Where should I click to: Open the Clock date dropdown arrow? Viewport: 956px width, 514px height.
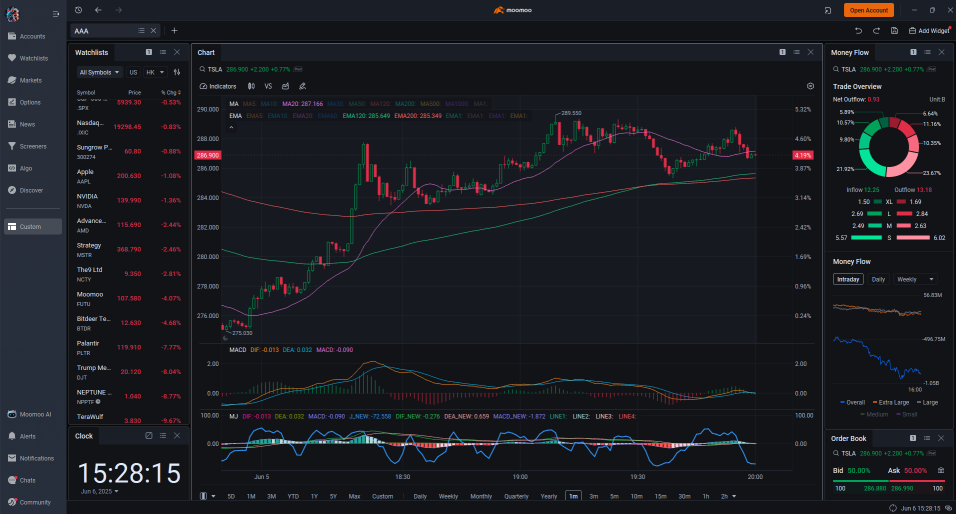pyautogui.click(x=116, y=491)
